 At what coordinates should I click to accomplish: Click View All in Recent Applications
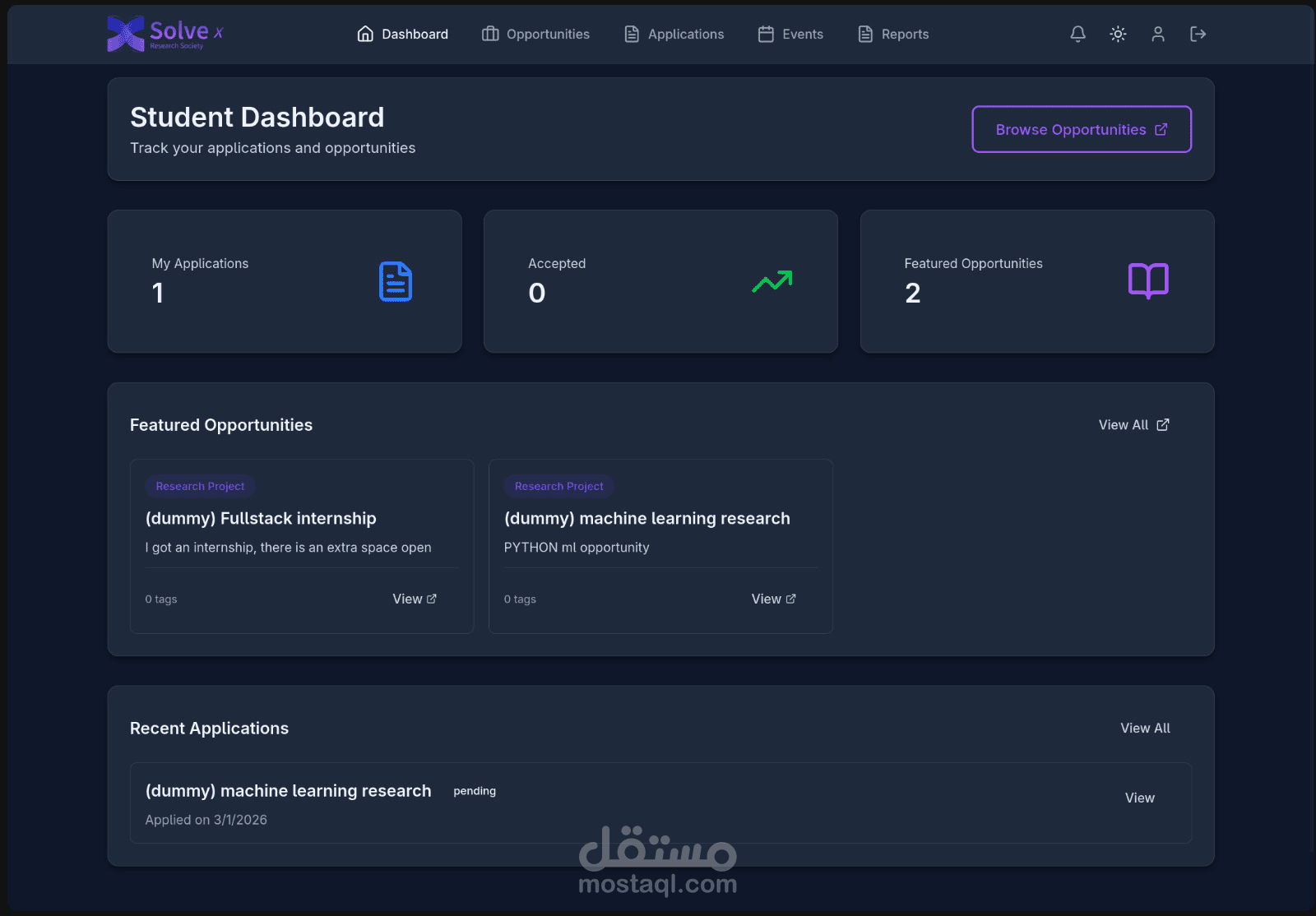pos(1145,729)
